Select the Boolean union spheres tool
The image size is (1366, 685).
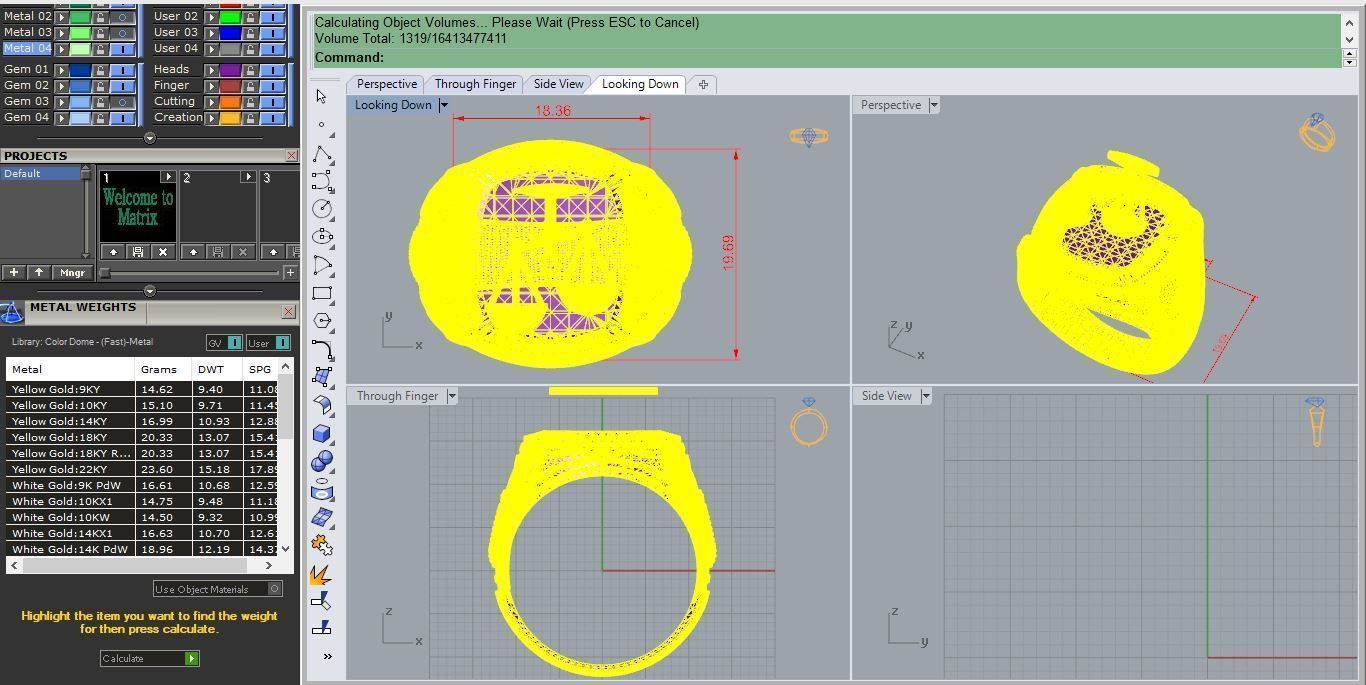tap(322, 461)
